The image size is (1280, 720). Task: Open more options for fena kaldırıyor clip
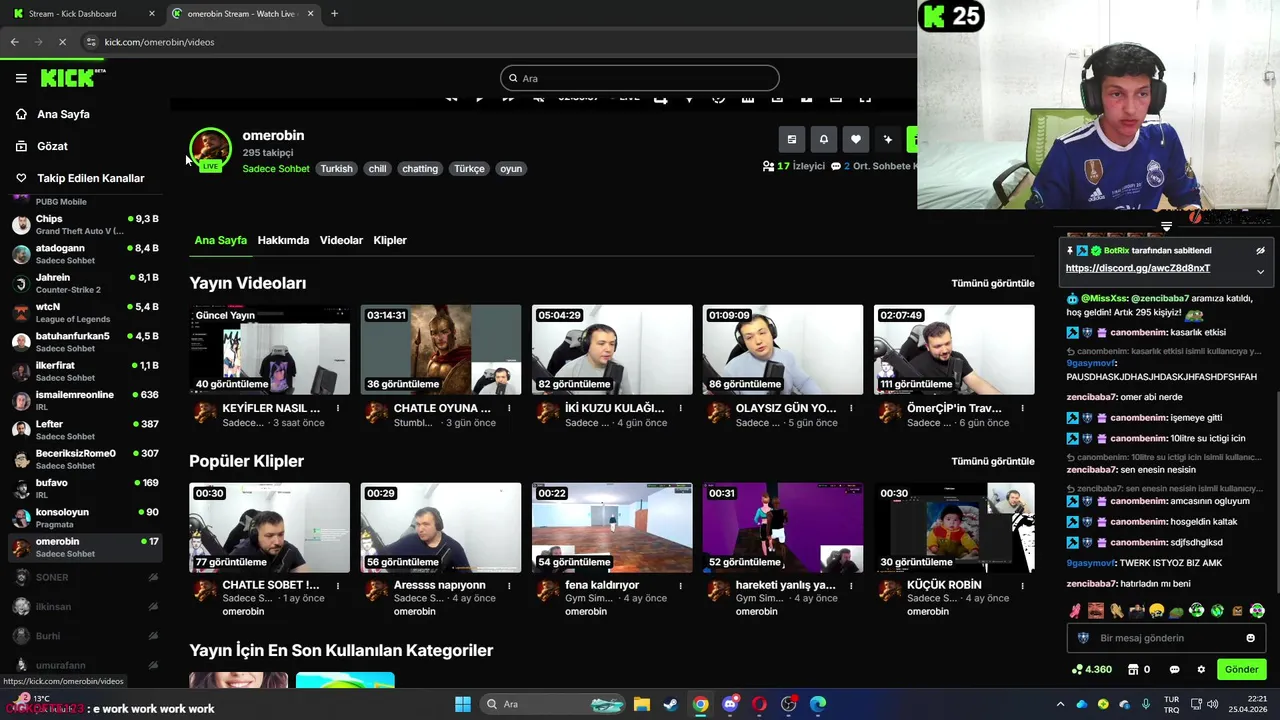tap(680, 585)
